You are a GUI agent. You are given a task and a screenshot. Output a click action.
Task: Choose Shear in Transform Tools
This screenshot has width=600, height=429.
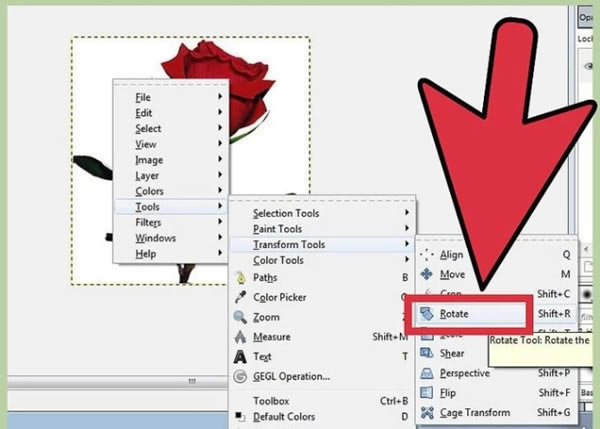[496, 353]
